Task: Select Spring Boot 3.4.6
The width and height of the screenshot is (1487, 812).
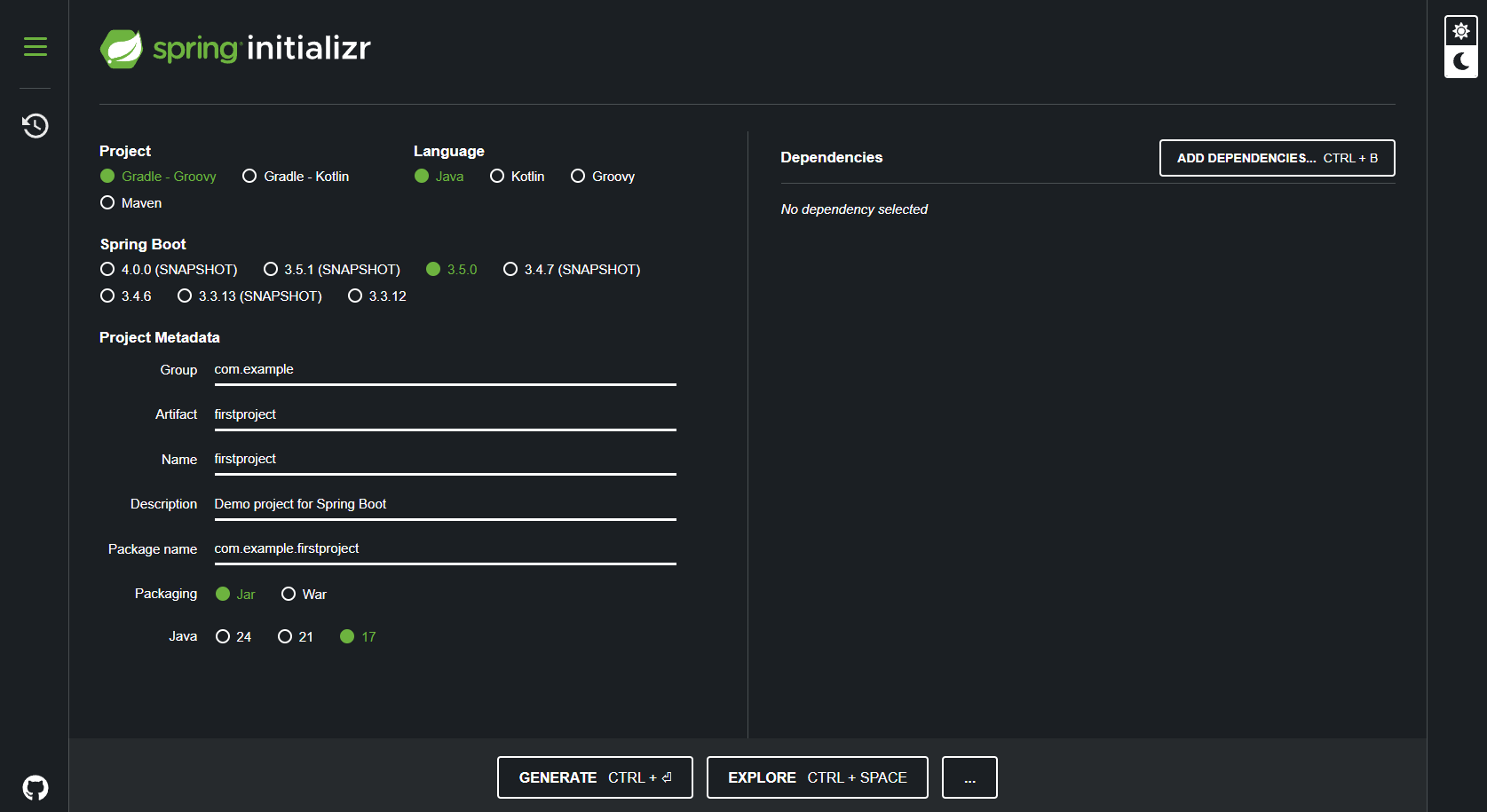Action: [126, 296]
